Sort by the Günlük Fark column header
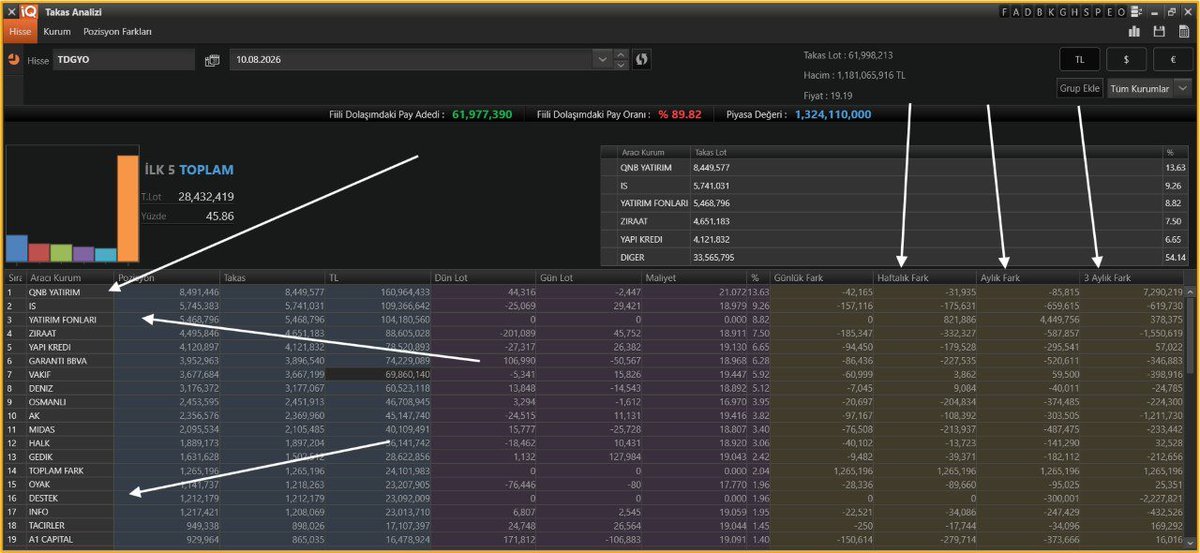 pos(821,277)
